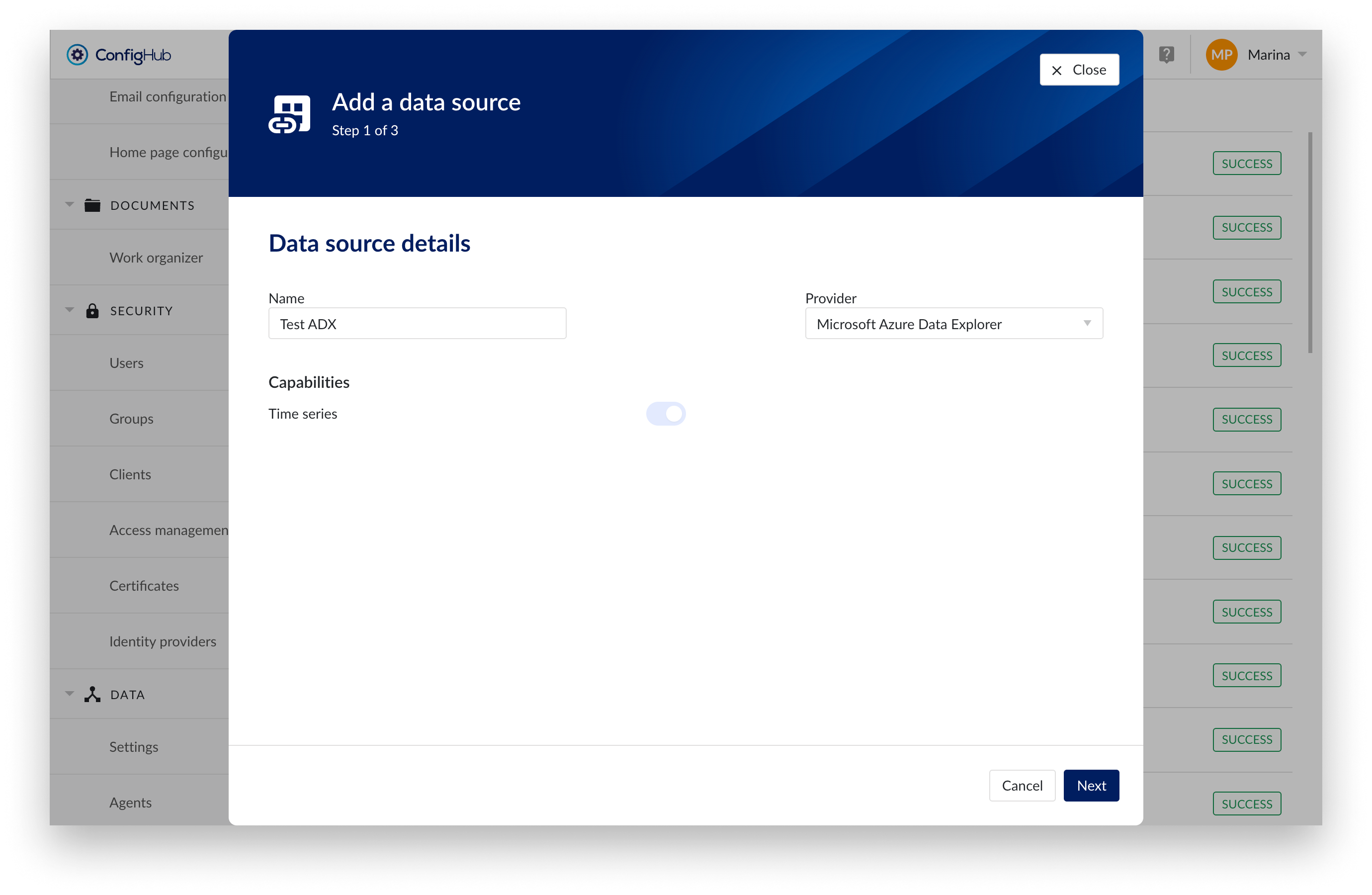Click inside the Name field containing Test ADX
Image resolution: width=1372 pixels, height=895 pixels.
point(416,324)
